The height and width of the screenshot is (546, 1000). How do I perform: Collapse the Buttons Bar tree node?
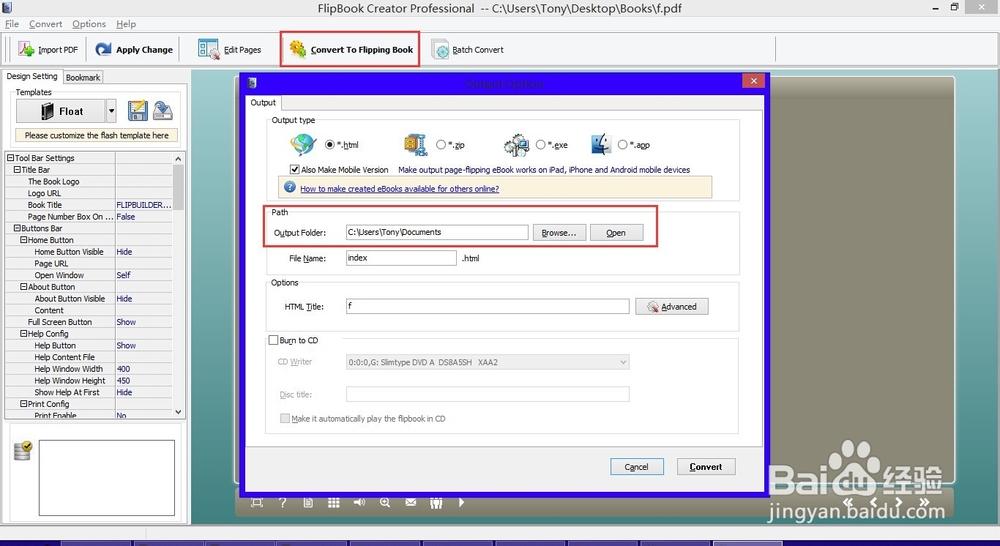point(17,228)
